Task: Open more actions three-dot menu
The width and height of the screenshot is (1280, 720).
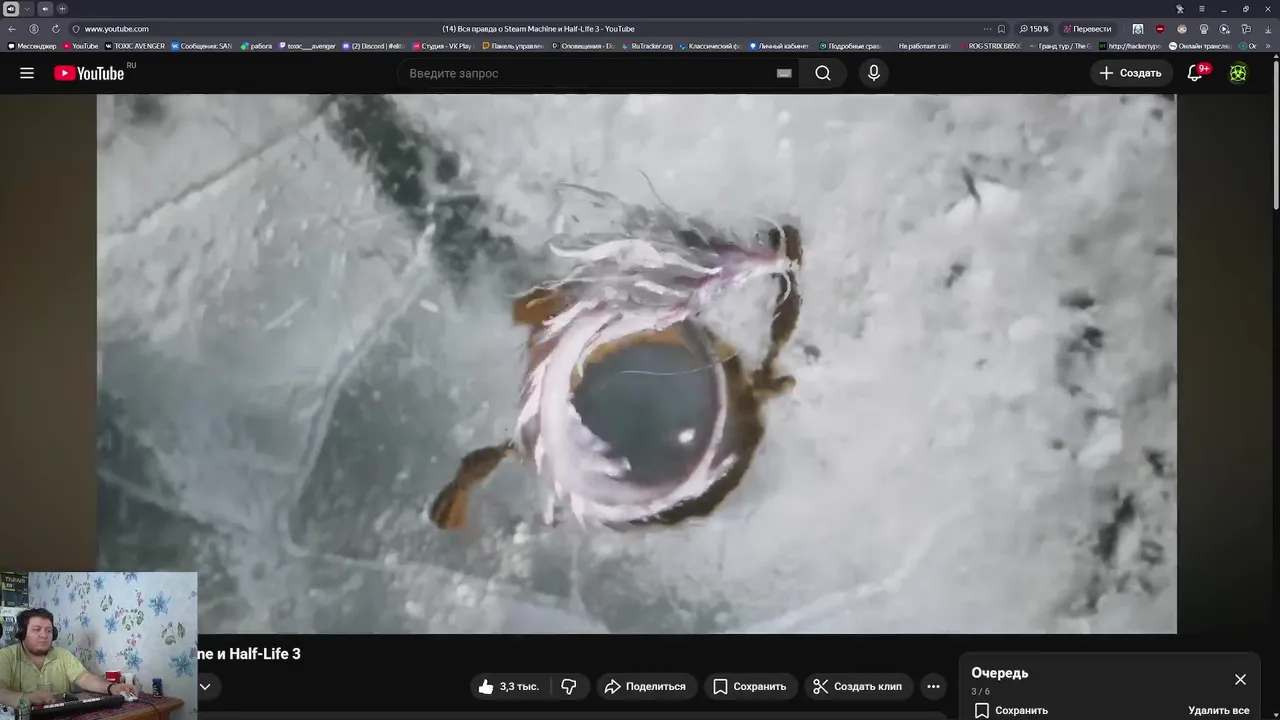Action: tap(933, 686)
